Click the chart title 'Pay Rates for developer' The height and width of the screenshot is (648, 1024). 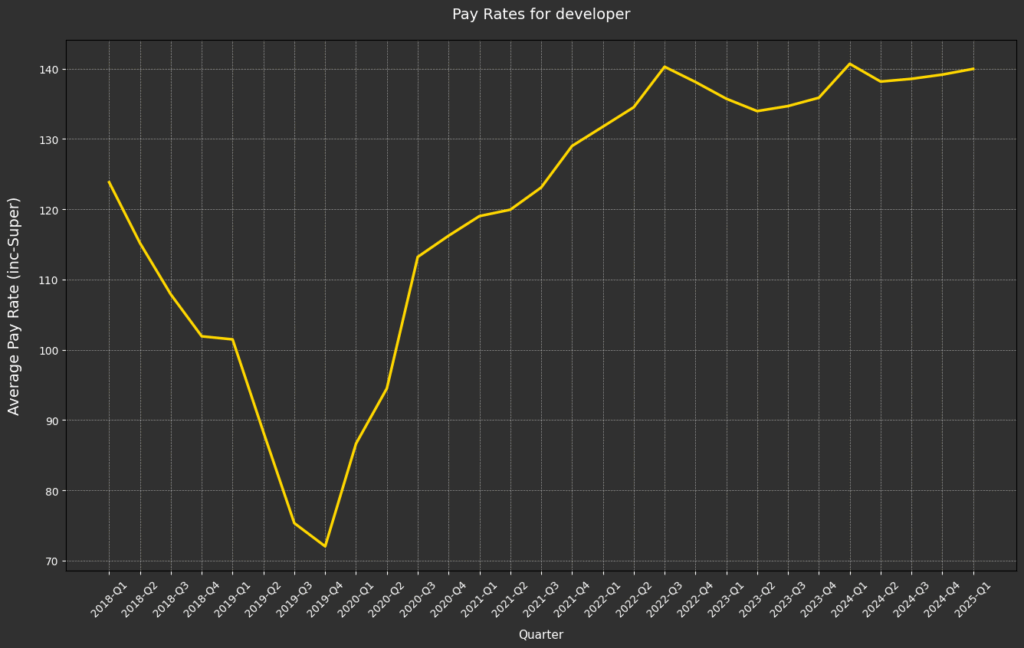[x=541, y=14]
